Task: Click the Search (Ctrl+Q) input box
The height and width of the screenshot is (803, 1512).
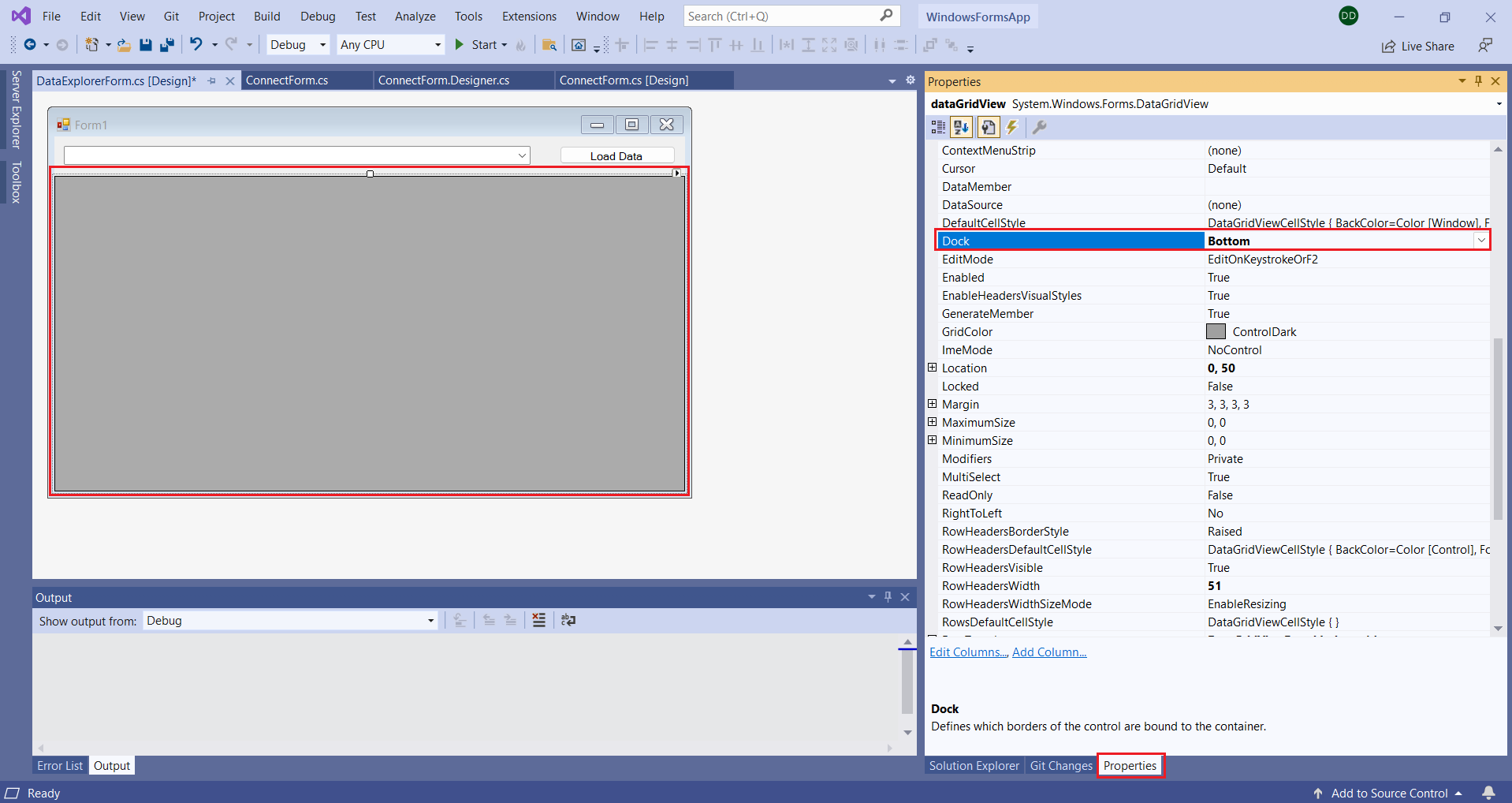Action: [780, 17]
